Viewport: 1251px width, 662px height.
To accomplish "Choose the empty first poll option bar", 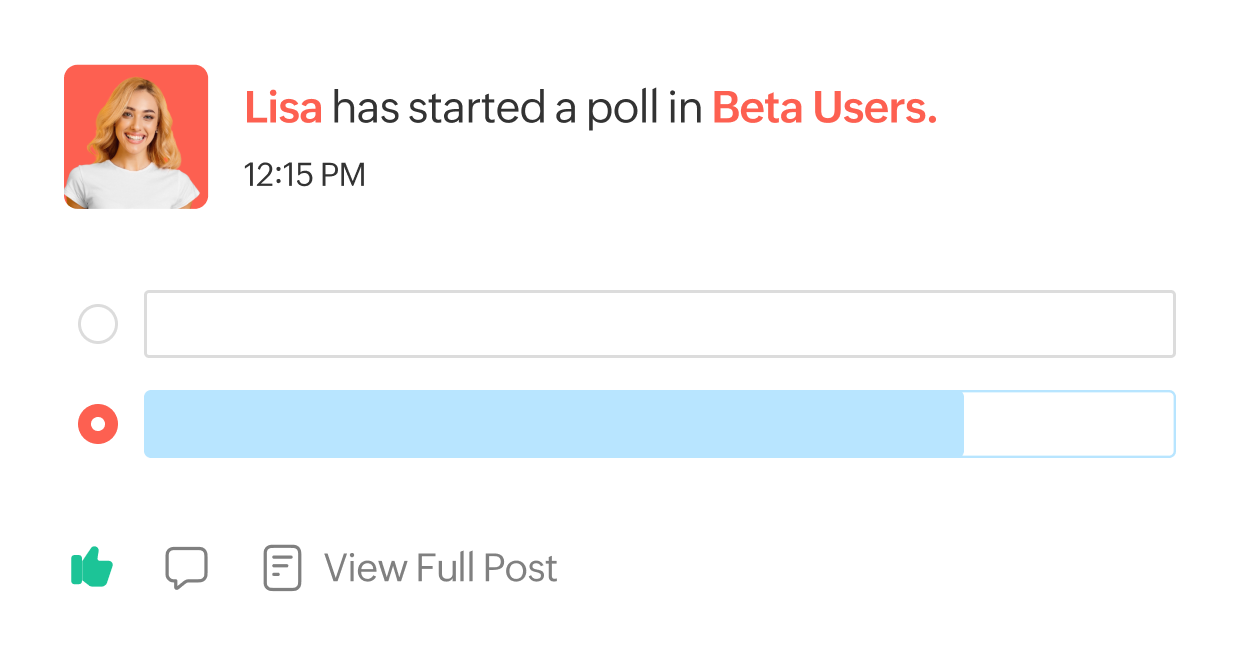I will click(660, 324).
